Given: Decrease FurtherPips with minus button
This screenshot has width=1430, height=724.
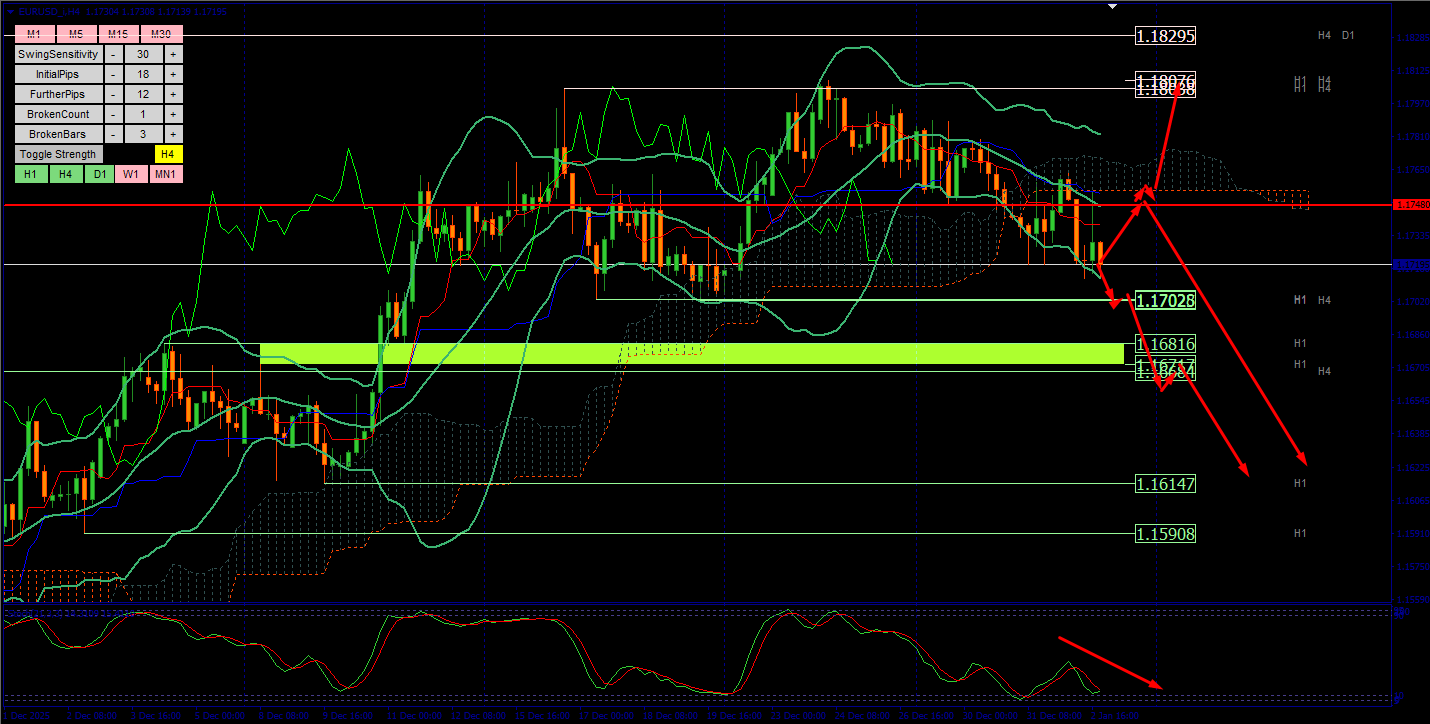Looking at the screenshot, I should point(113,94).
